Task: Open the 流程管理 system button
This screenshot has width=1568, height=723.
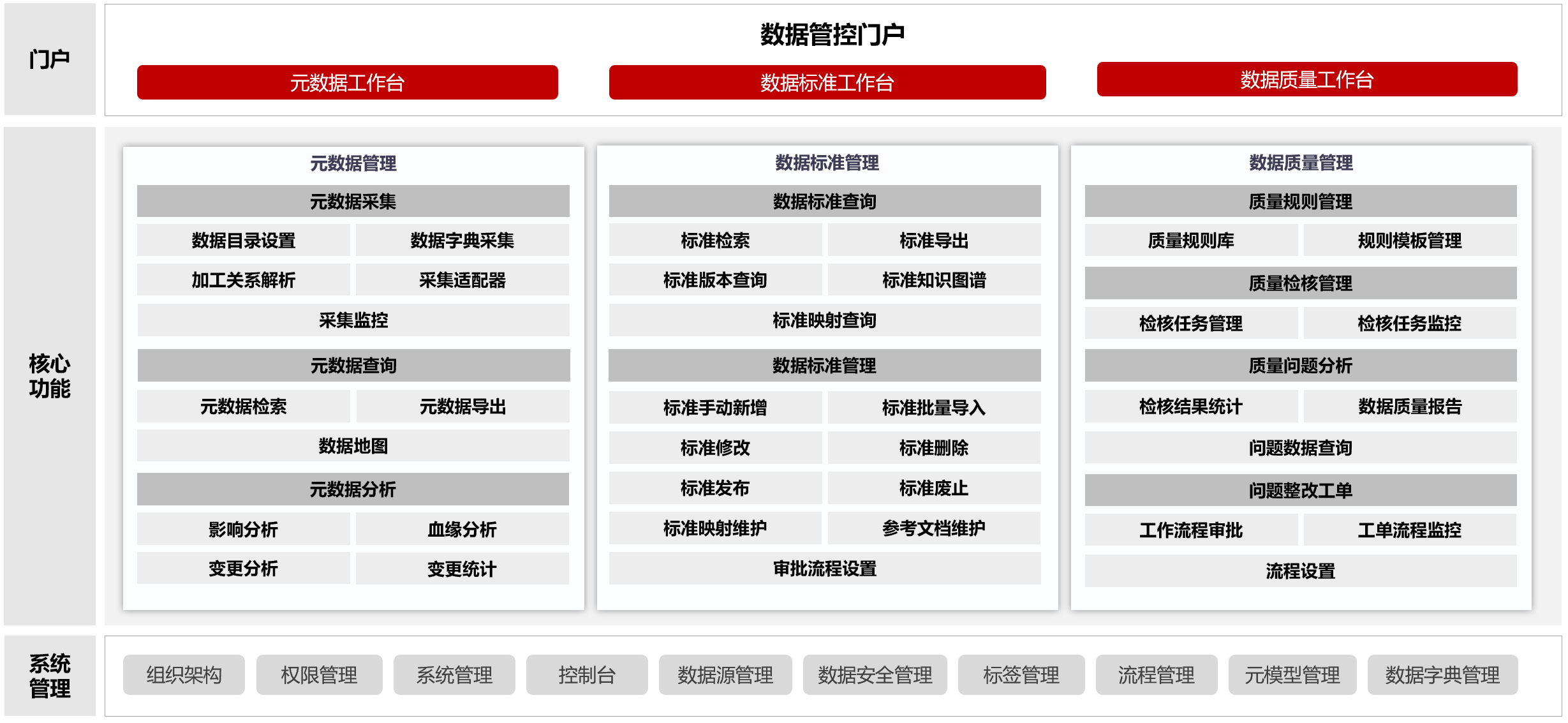Action: [1157, 675]
